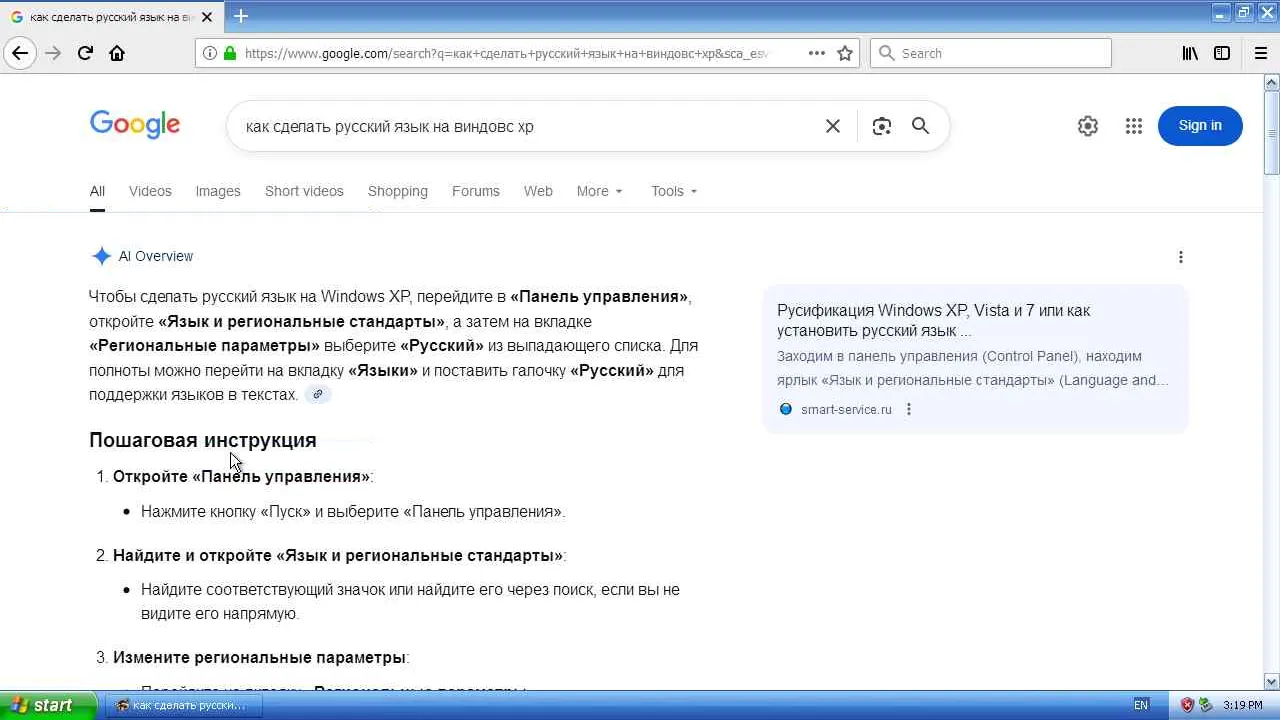
Task: Click the Google logo
Action: tap(135, 125)
